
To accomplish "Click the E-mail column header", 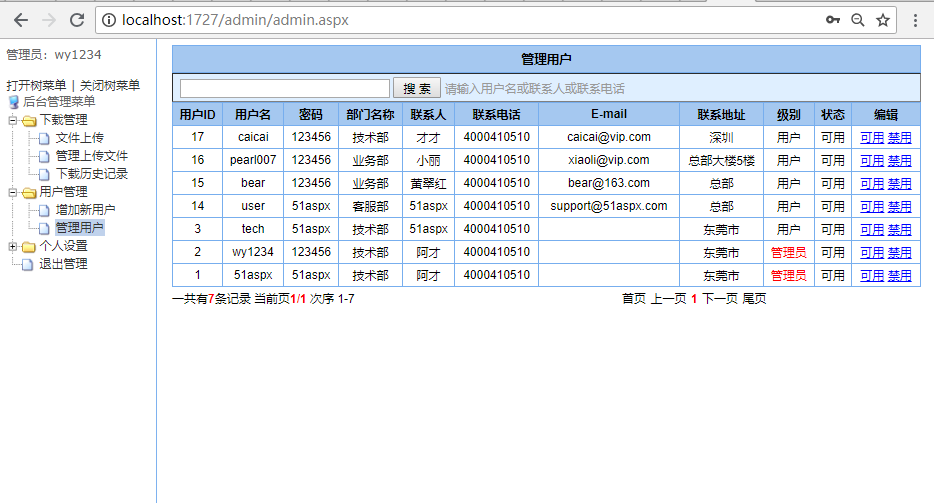I will [x=609, y=114].
